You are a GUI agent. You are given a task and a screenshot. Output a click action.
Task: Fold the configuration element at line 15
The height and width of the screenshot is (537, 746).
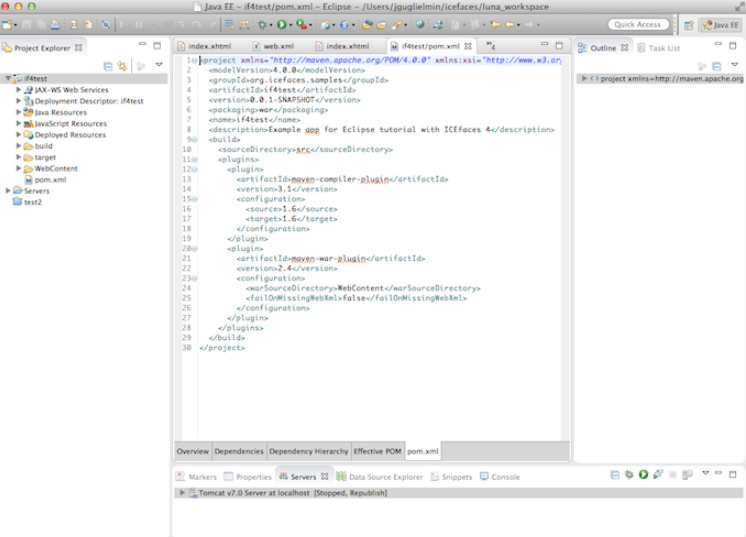(x=194, y=198)
